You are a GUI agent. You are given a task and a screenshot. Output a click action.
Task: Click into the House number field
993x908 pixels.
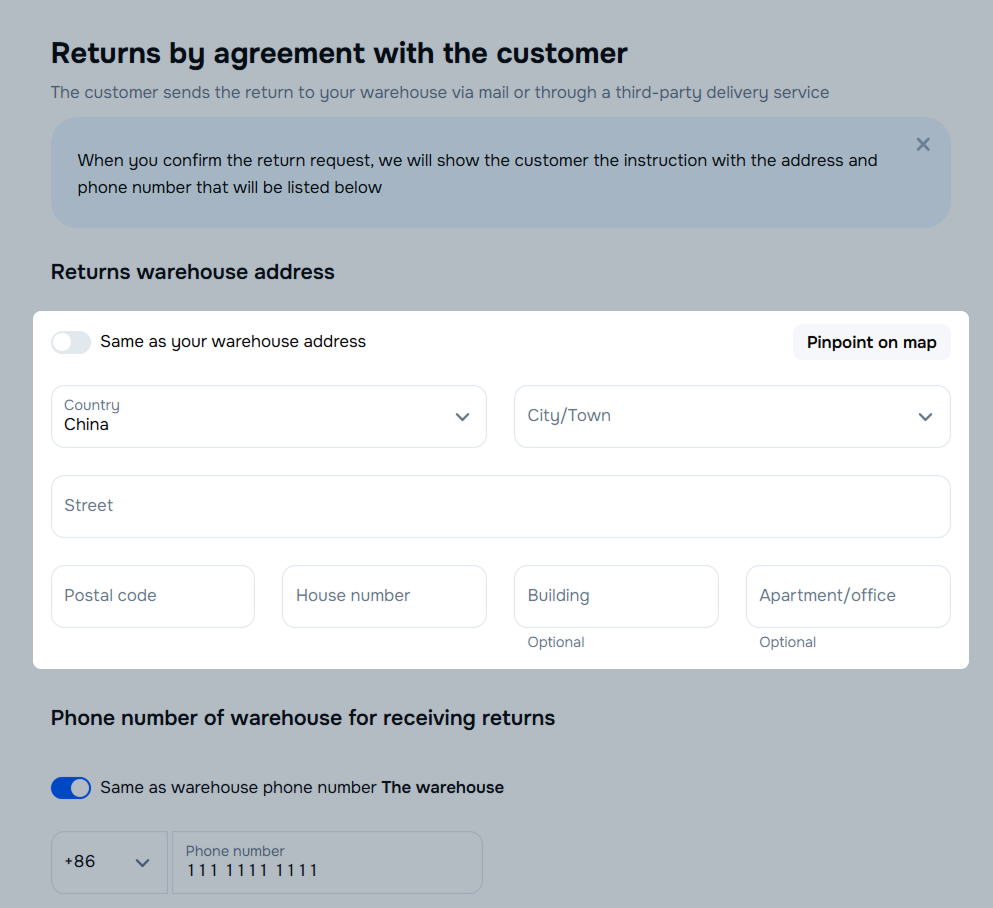click(384, 596)
